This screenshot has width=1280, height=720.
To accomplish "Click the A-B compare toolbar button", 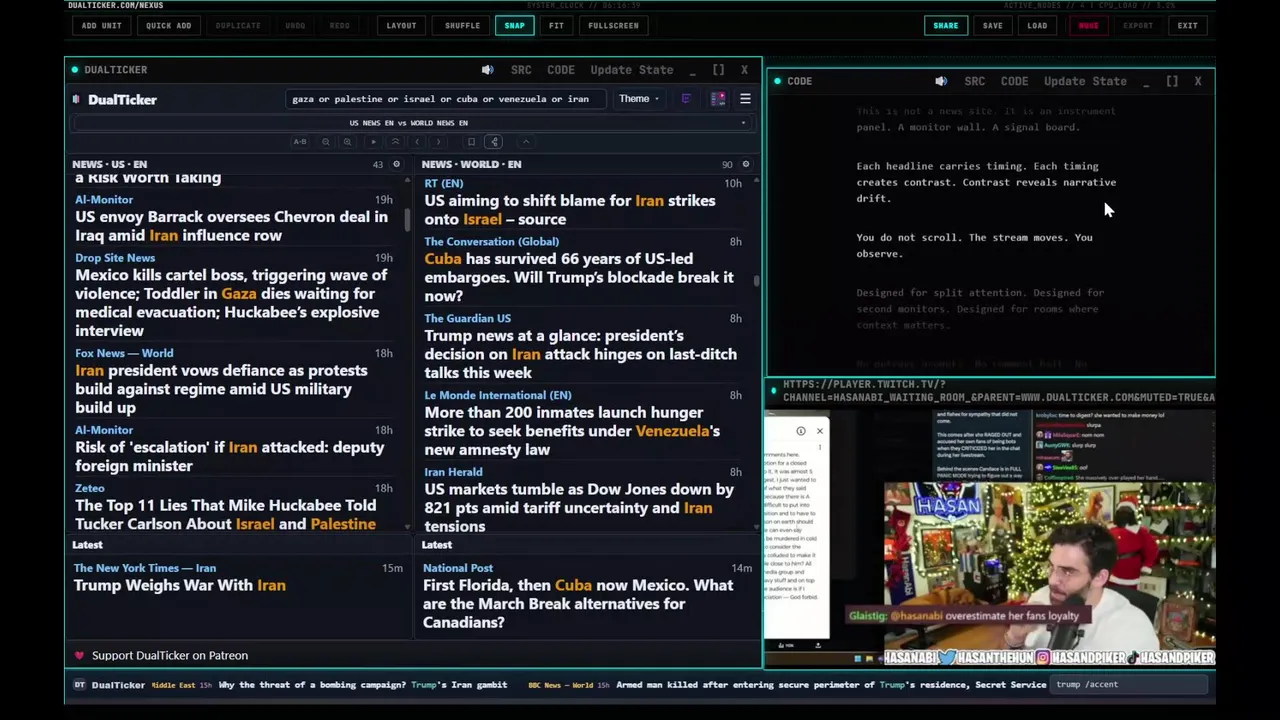I will pyautogui.click(x=300, y=142).
